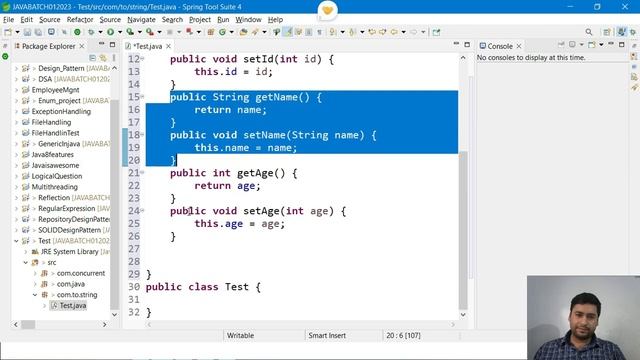This screenshot has height=360, width=640.
Task: Click the greyed Forward navigation arrow
Action: pyautogui.click(x=413, y=32)
